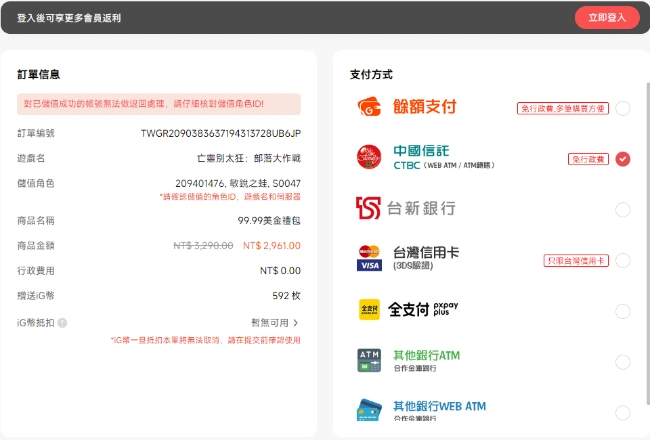Viewport: 650px width, 440px height.
Task: Click the 餘額支付 payment name text
Action: [424, 107]
